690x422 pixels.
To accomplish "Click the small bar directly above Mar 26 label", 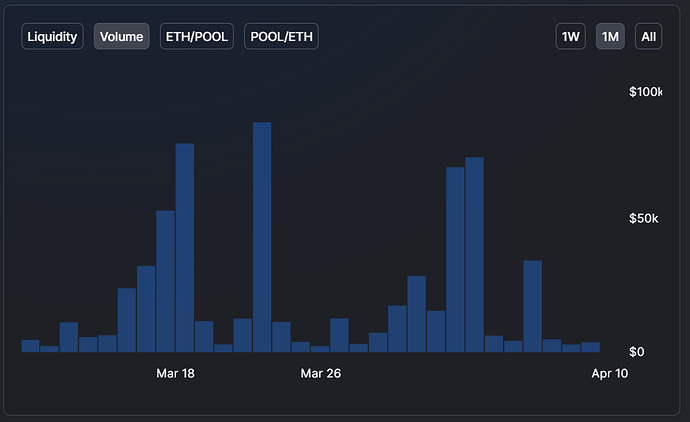I will click(x=320, y=348).
